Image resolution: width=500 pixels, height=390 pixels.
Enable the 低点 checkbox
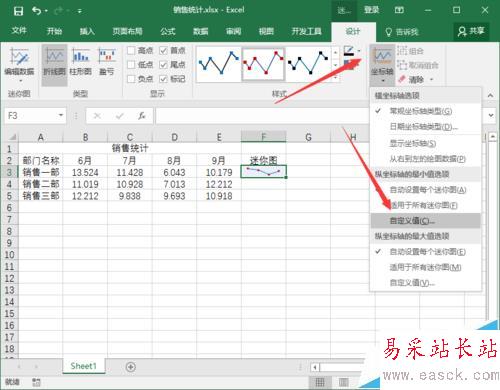click(x=131, y=65)
